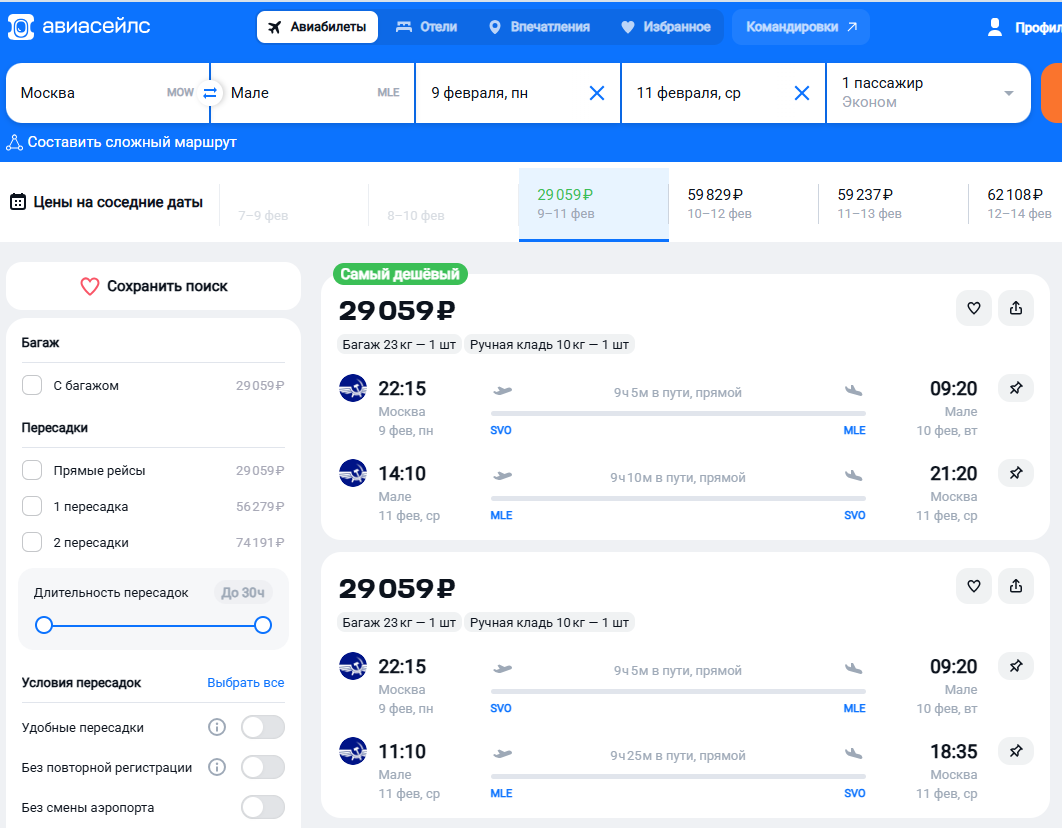Click the swap origin and destination arrows icon
The image size is (1062, 828).
point(210,93)
